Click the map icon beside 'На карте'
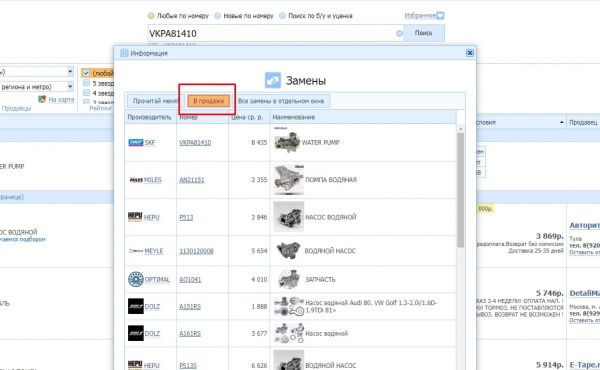The height and width of the screenshot is (370, 600). coord(42,99)
